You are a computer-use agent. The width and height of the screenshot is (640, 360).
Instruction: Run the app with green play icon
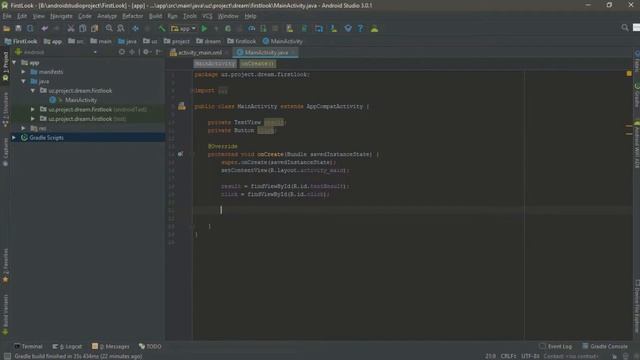204,29
